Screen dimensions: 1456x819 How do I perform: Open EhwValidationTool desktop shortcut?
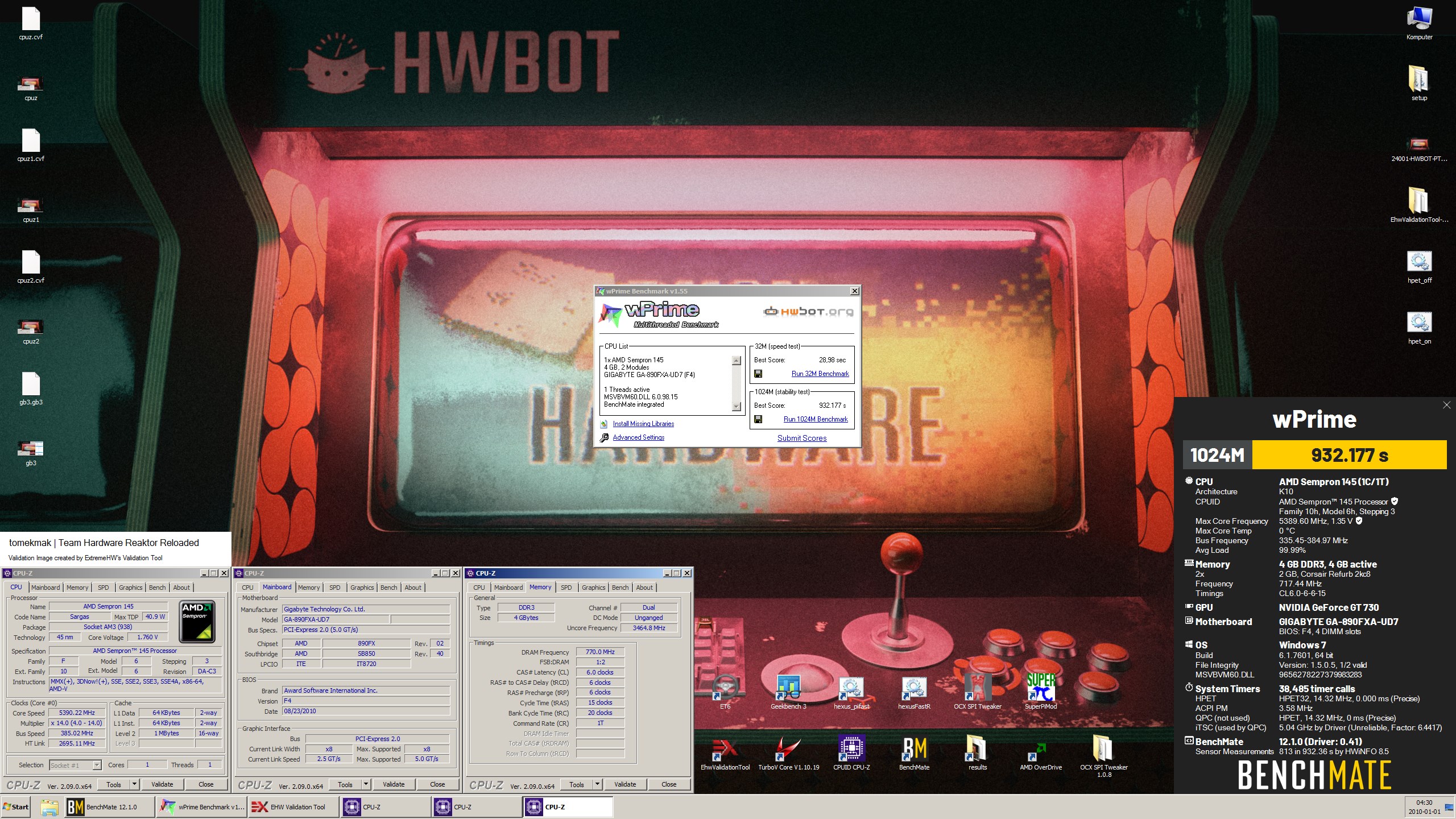click(725, 754)
